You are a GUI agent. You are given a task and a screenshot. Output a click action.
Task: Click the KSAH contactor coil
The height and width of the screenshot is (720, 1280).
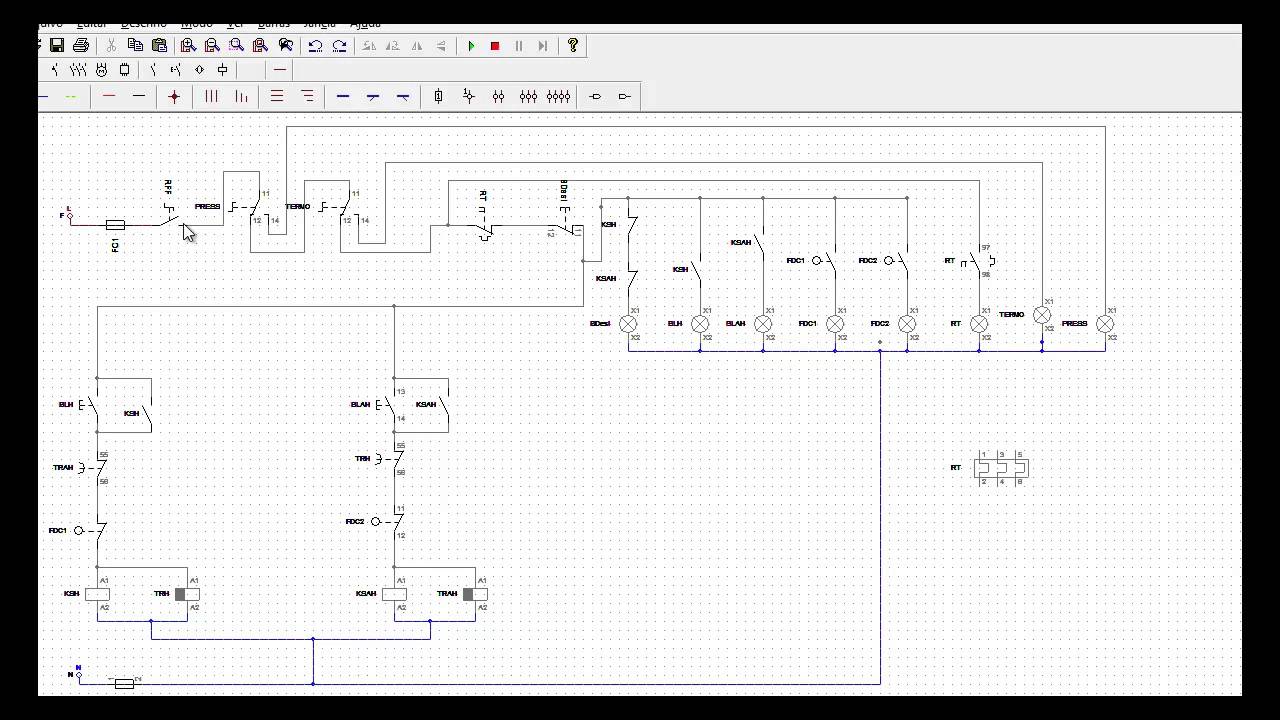(394, 594)
